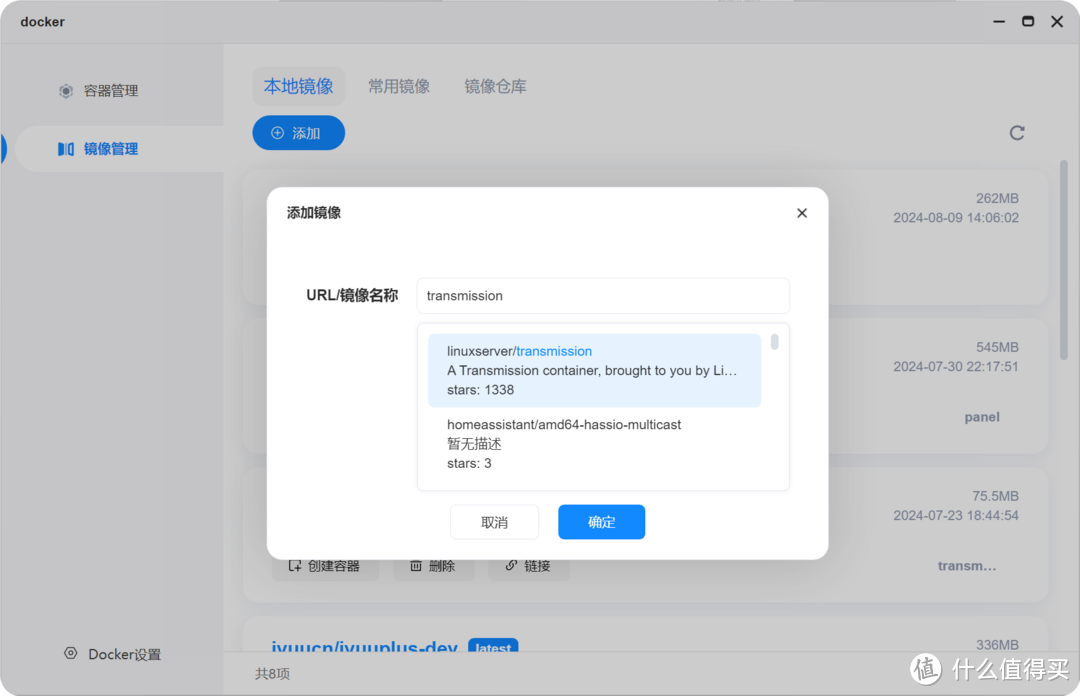This screenshot has width=1080, height=696.
Task: Click inside the URL/镜像名称 input field
Action: tap(602, 295)
